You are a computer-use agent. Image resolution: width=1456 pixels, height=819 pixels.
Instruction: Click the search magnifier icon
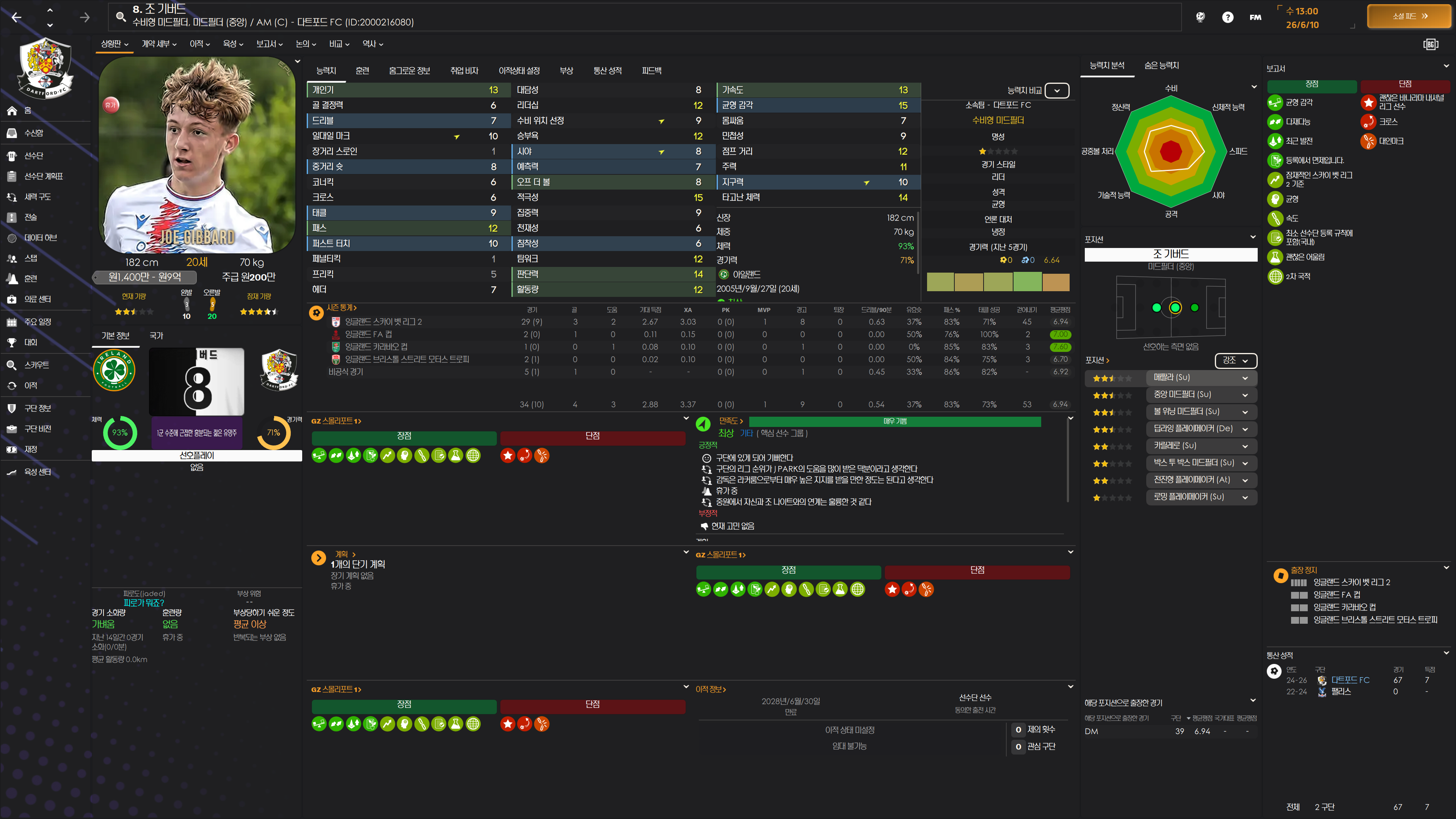coord(121,16)
